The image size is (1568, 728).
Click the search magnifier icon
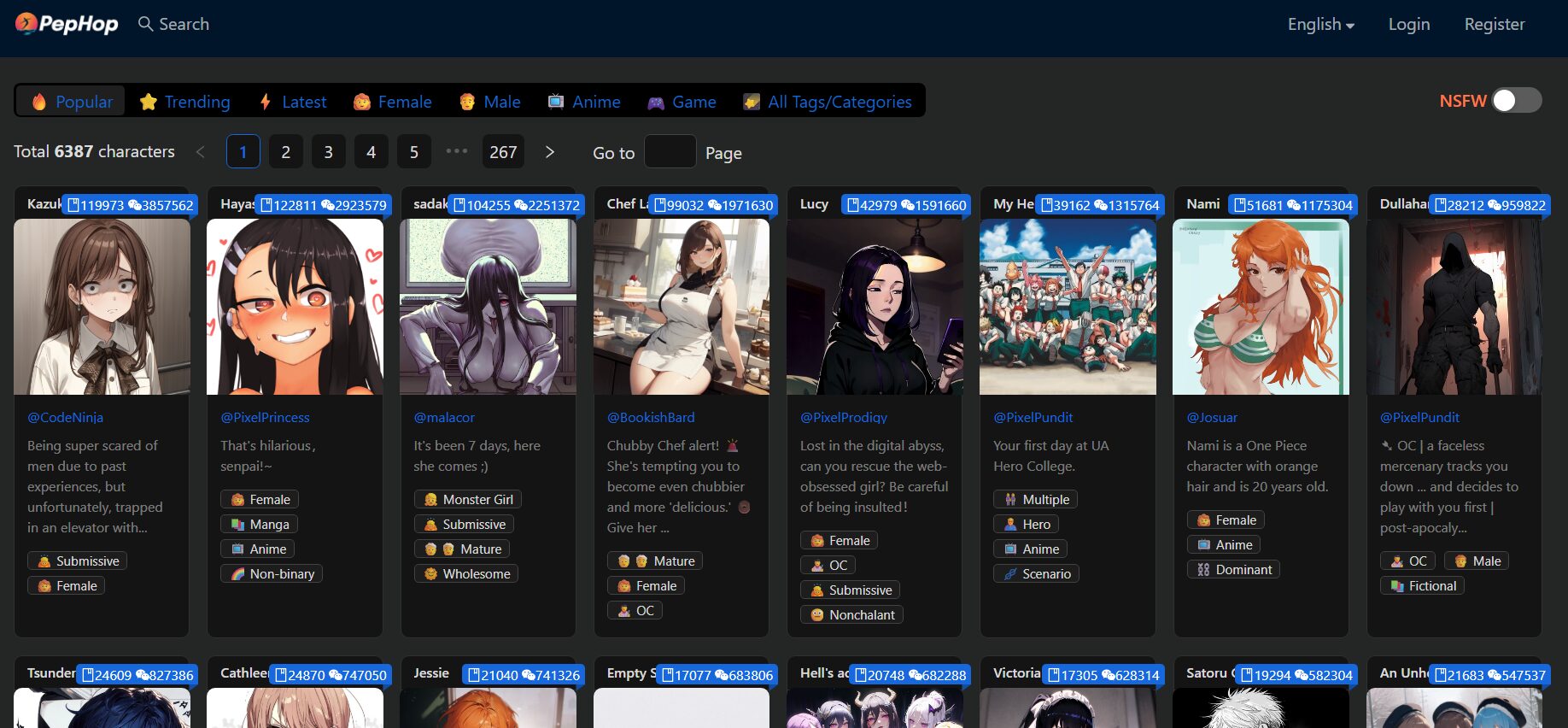tap(146, 24)
